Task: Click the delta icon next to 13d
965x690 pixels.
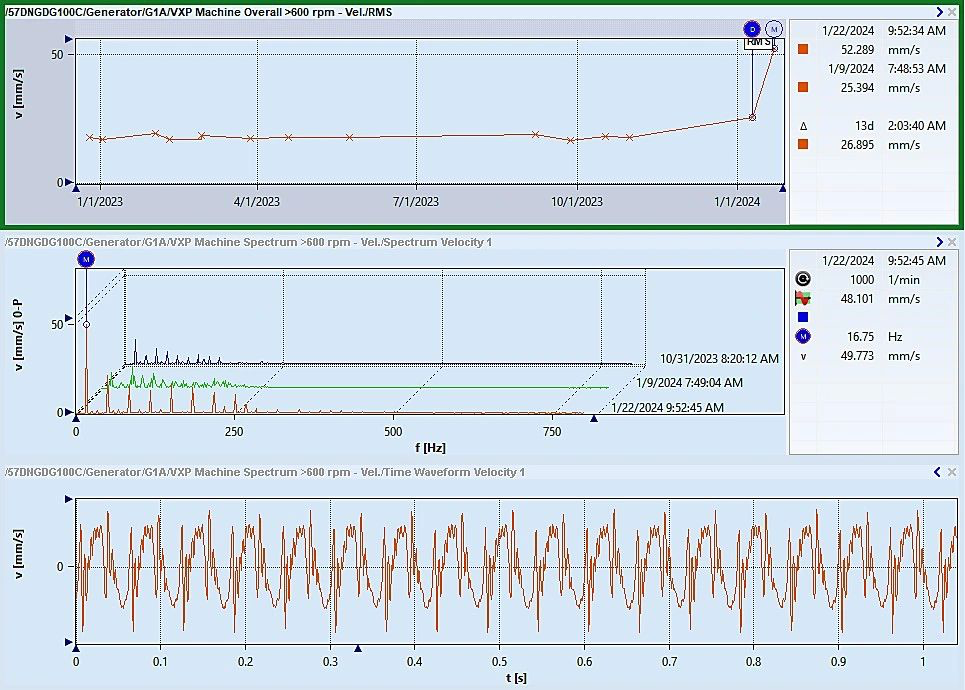Action: 803,126
